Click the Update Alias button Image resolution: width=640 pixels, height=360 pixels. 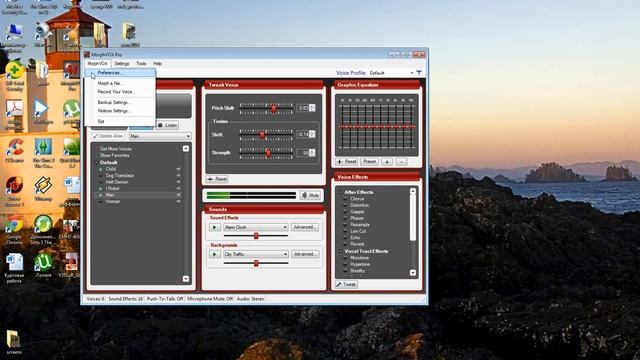pos(108,136)
